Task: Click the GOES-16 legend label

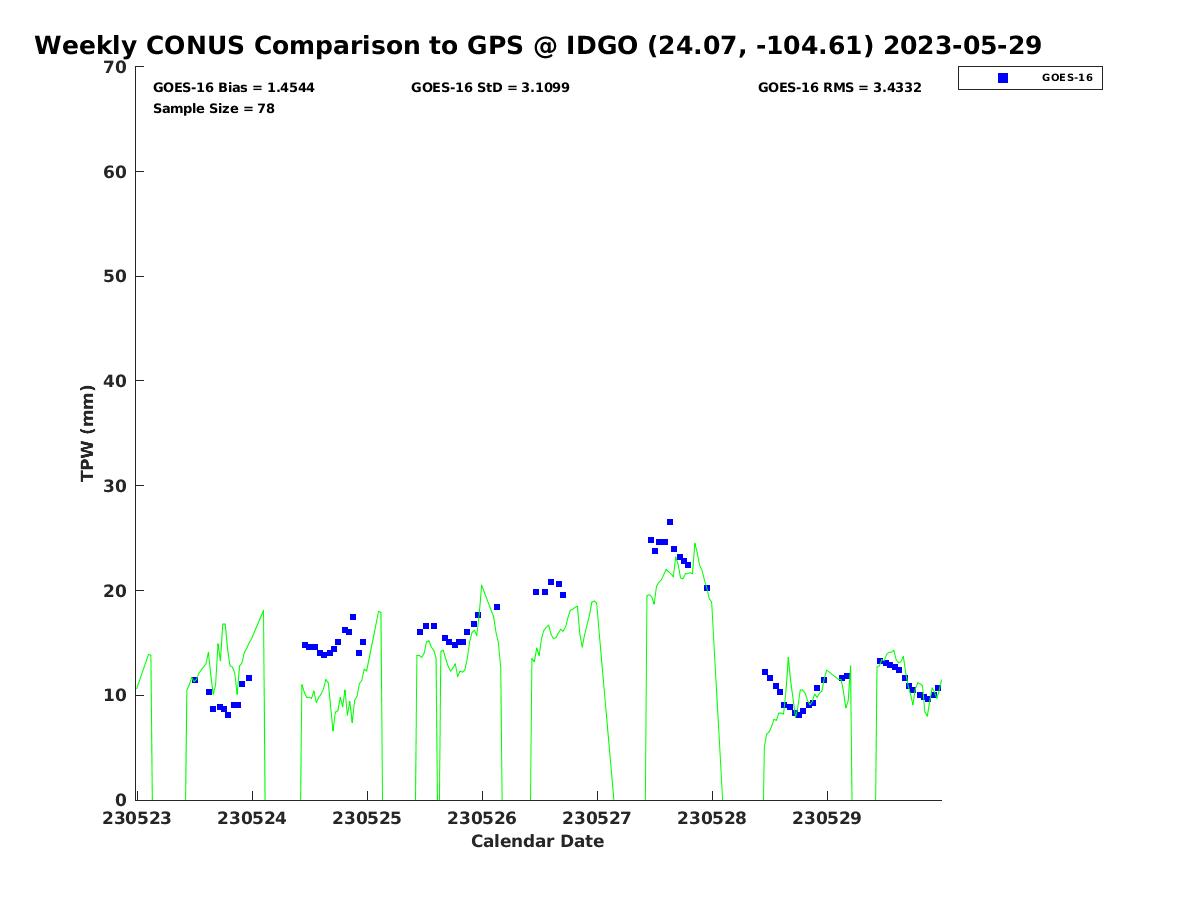Action: (1066, 78)
